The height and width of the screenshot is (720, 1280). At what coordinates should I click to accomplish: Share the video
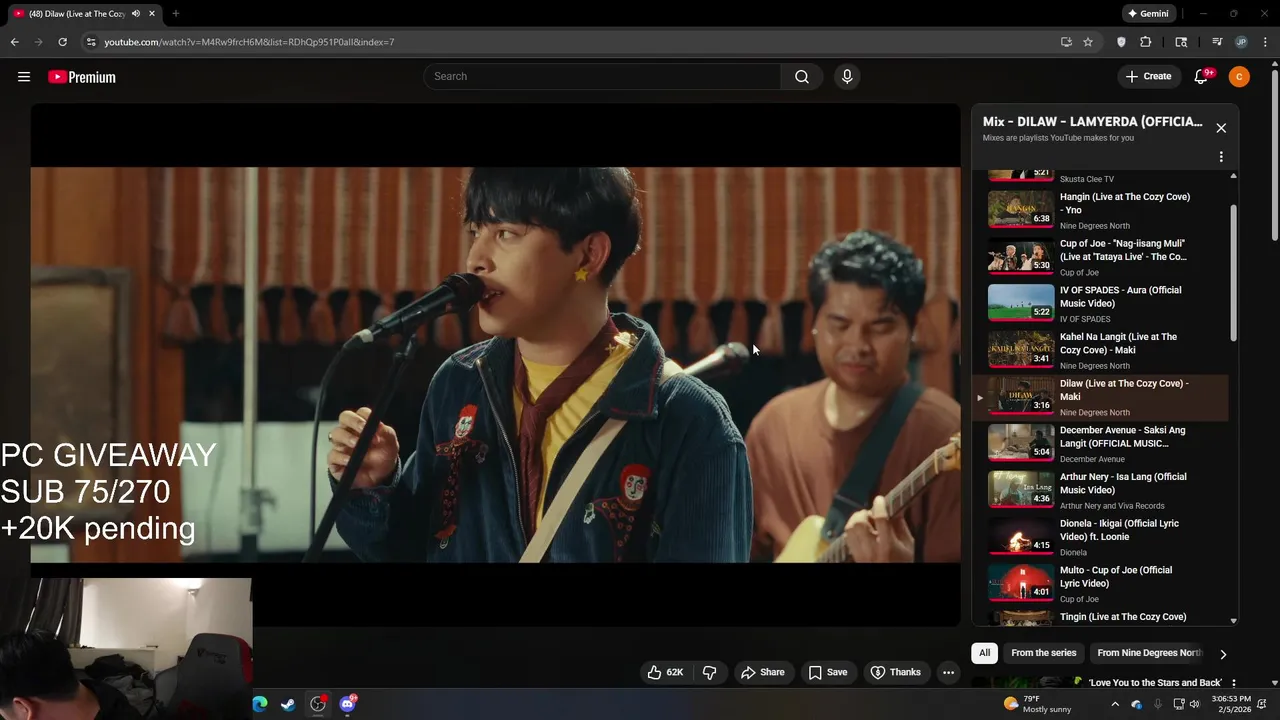click(762, 672)
